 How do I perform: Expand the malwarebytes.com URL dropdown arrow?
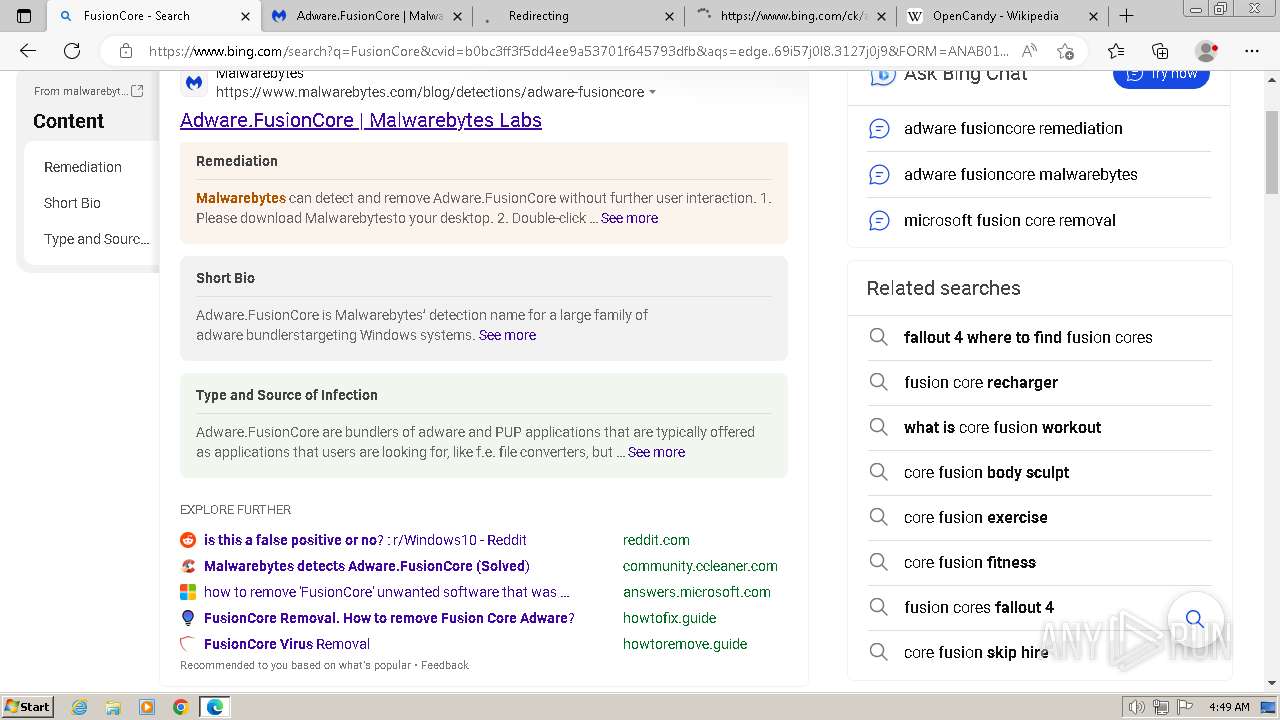pos(653,92)
